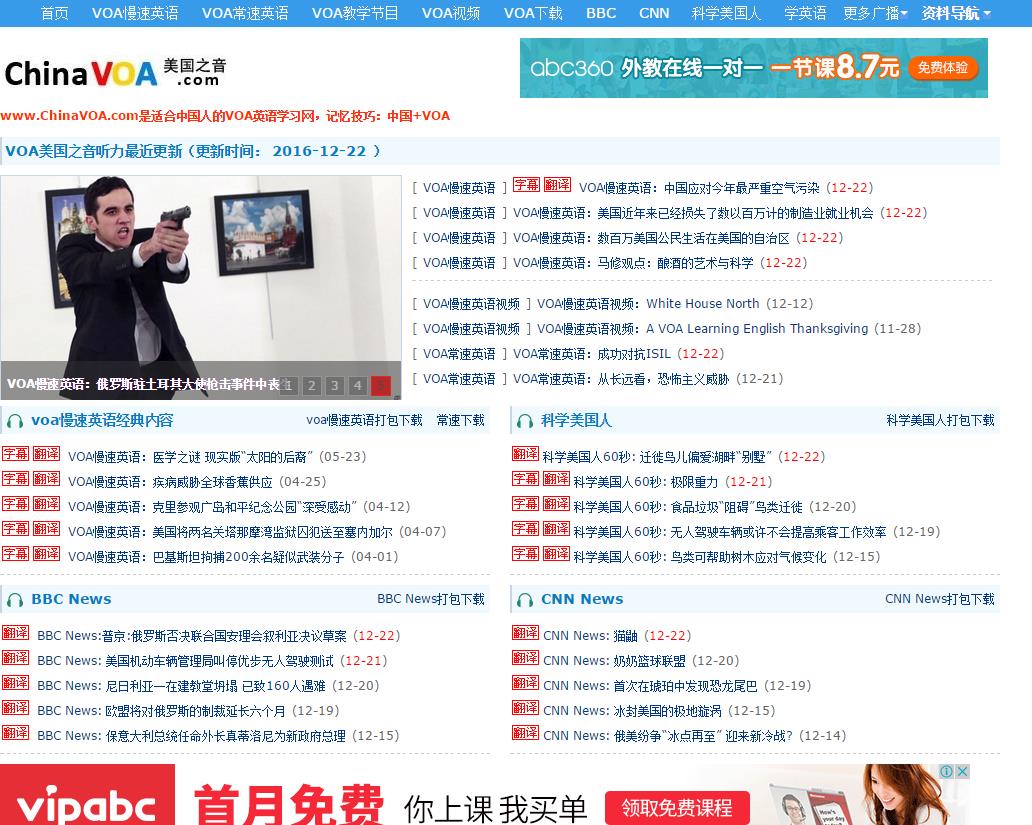Click 翻译 badge for 巴基斯坦拘捕200余名 article
Image resolution: width=1032 pixels, height=825 pixels.
pyautogui.click(x=47, y=554)
